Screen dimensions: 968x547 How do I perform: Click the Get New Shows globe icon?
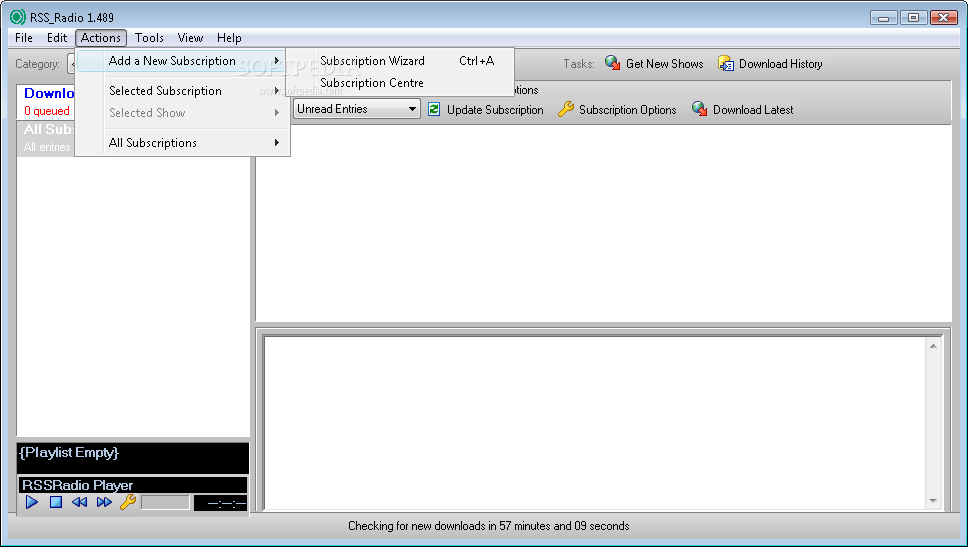pos(613,64)
